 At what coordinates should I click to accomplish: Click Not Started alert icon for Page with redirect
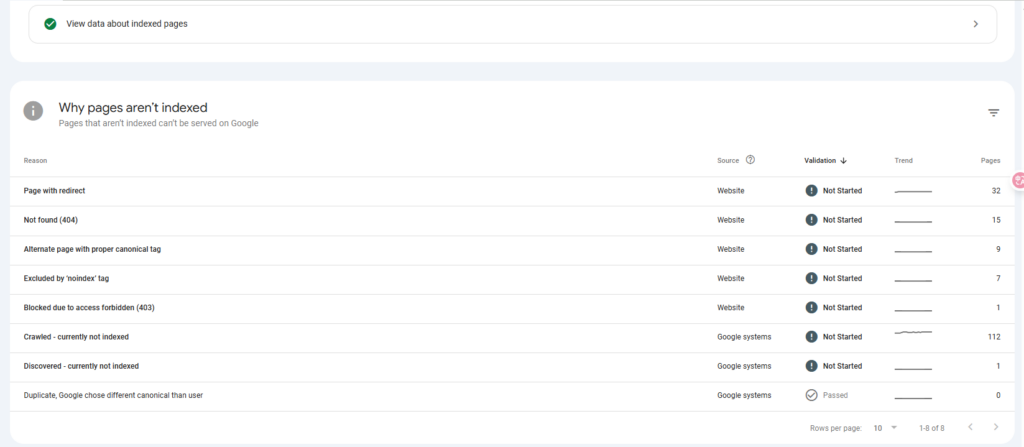pos(811,190)
